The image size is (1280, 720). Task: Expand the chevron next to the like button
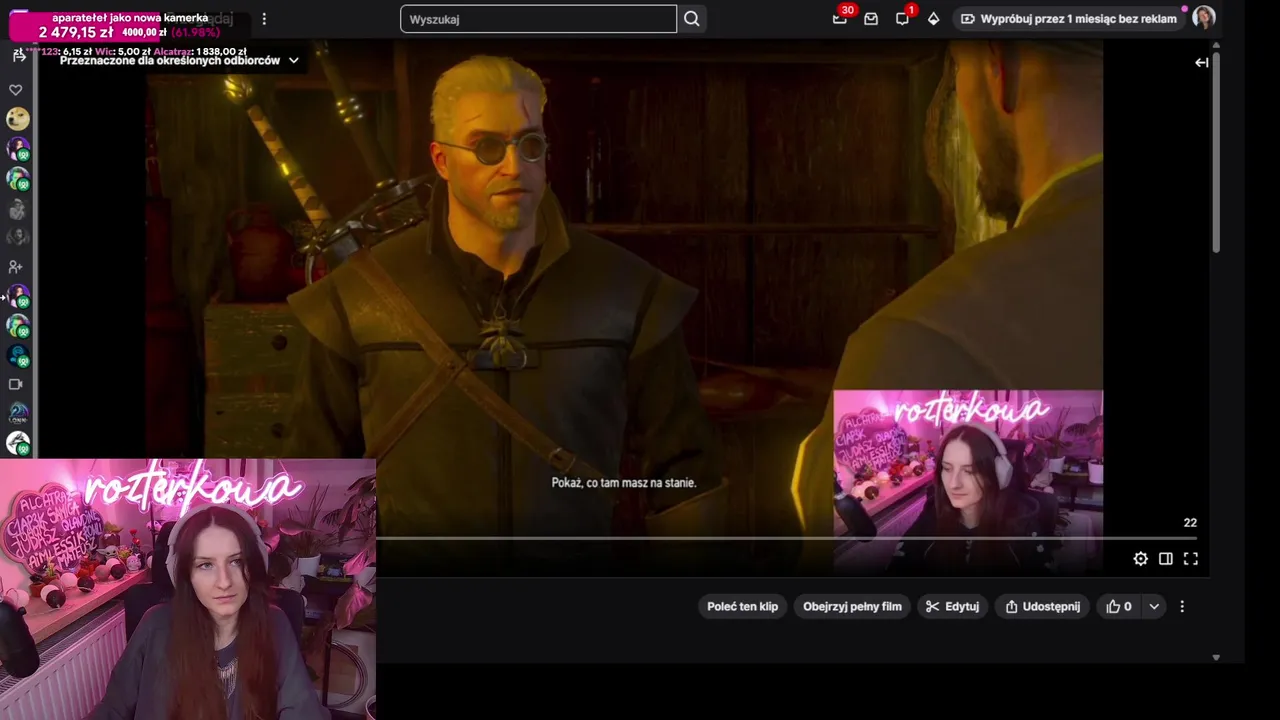tap(1154, 606)
